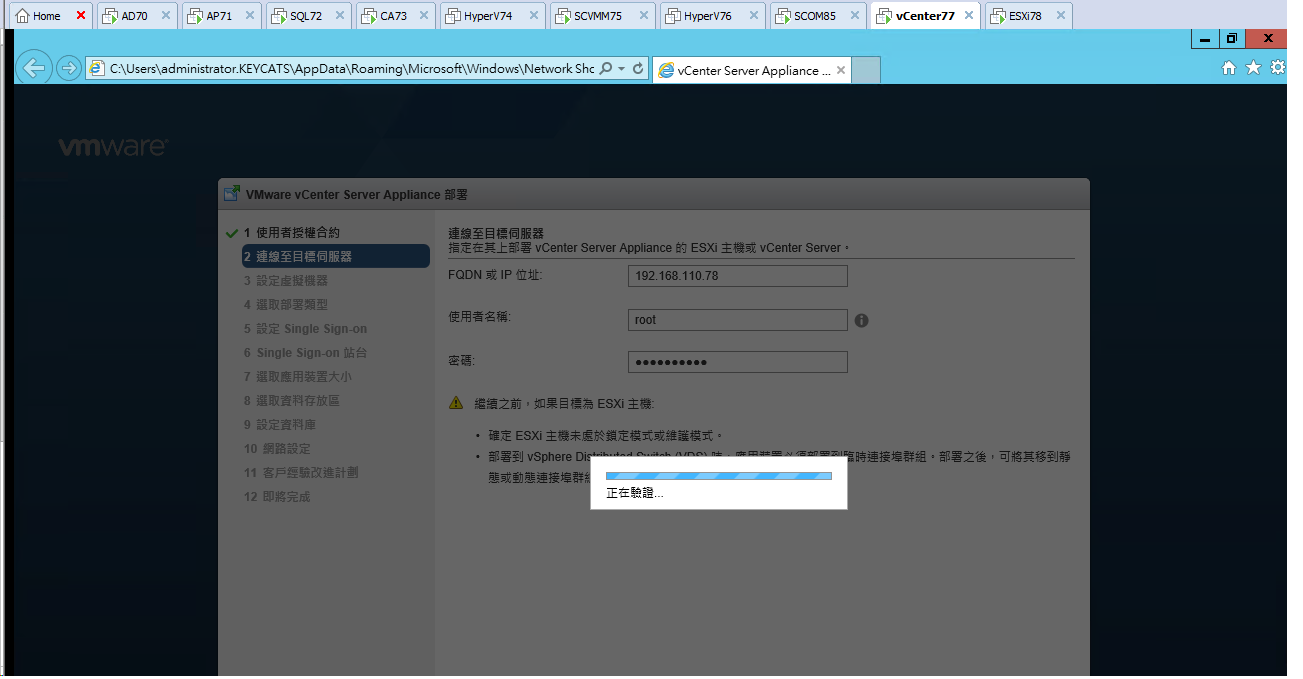Select step 4 選取部署類型
1303x679 pixels.
pyautogui.click(x=286, y=304)
